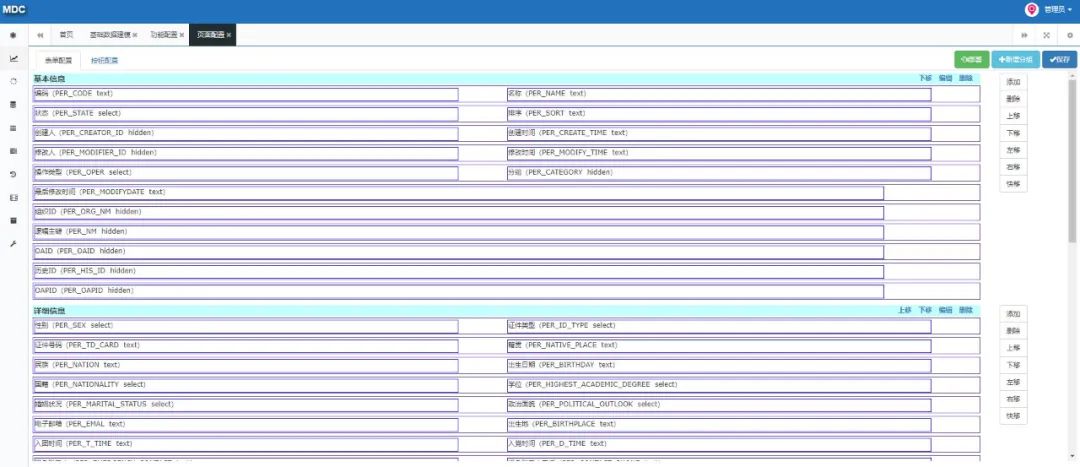
Task: Click 编辑 link in 基本信息 header
Action: pyautogui.click(x=945, y=79)
